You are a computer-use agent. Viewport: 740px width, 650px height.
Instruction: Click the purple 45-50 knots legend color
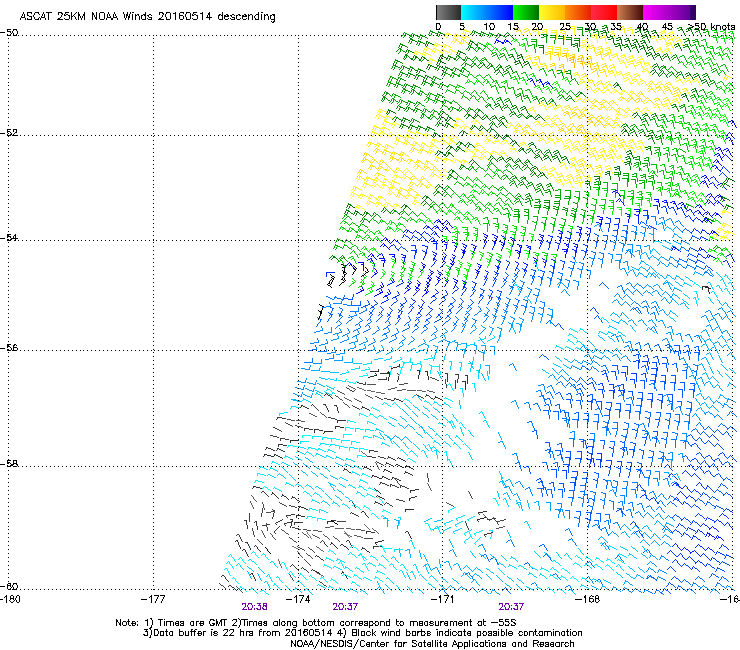tap(681, 12)
